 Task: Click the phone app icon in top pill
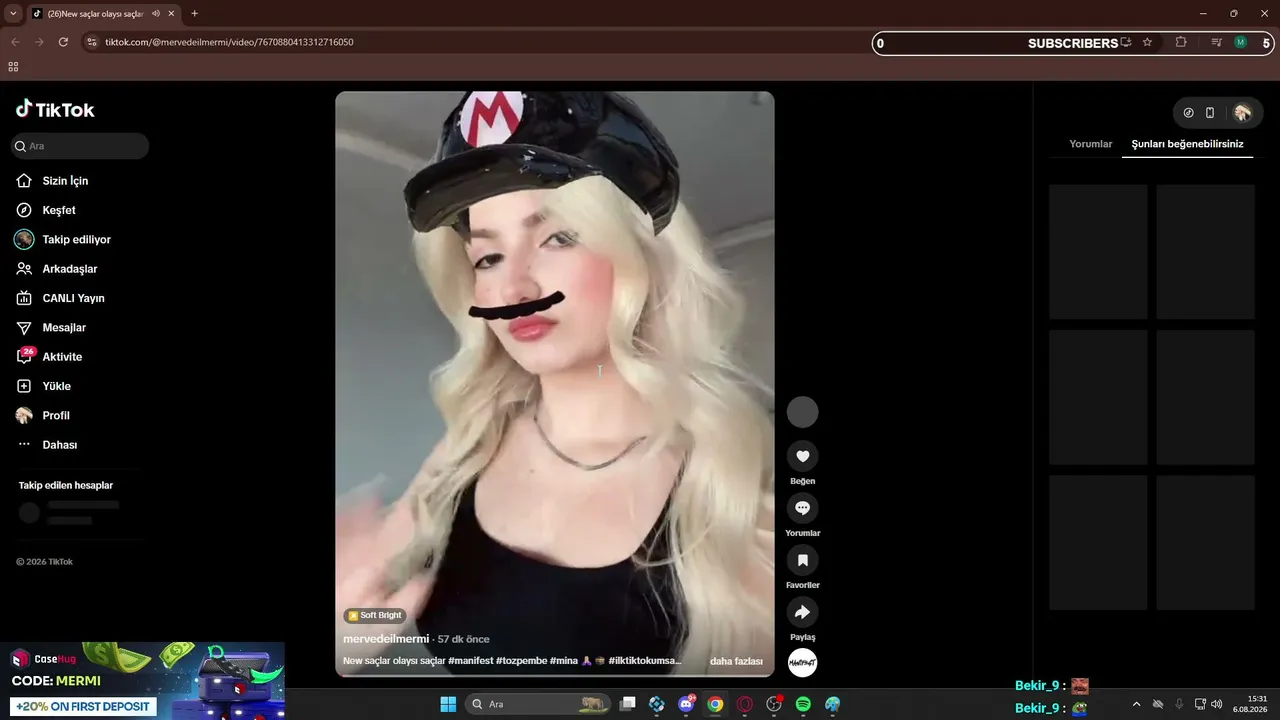tap(1210, 113)
